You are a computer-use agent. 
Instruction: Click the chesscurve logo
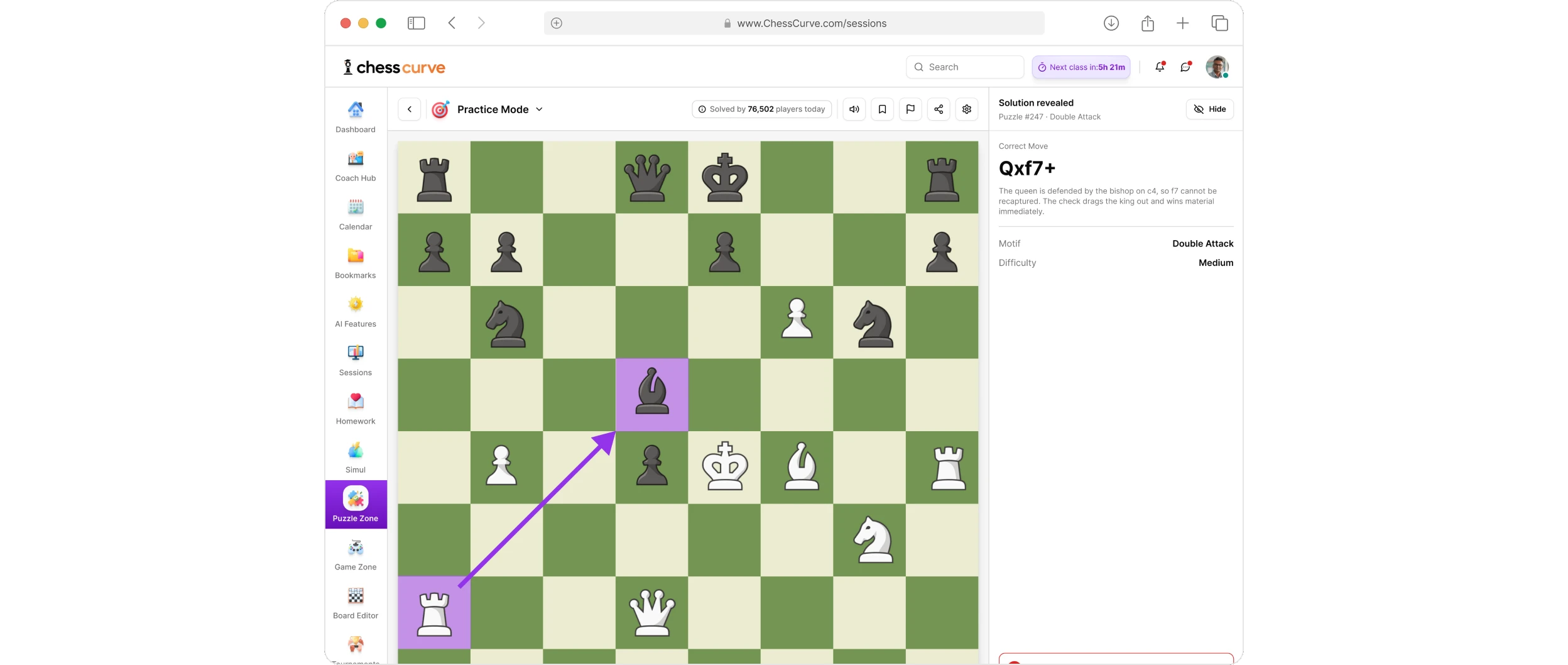click(394, 67)
